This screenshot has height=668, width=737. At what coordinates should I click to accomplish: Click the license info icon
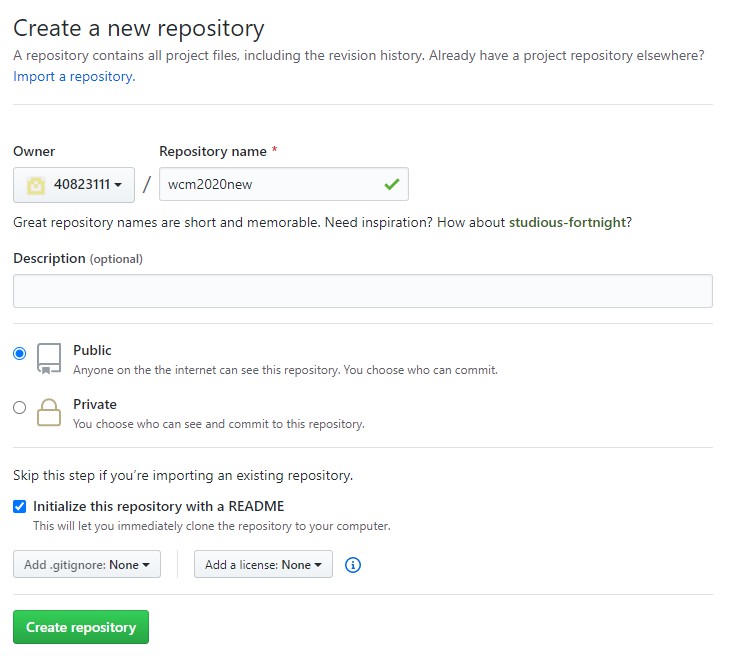click(x=353, y=565)
